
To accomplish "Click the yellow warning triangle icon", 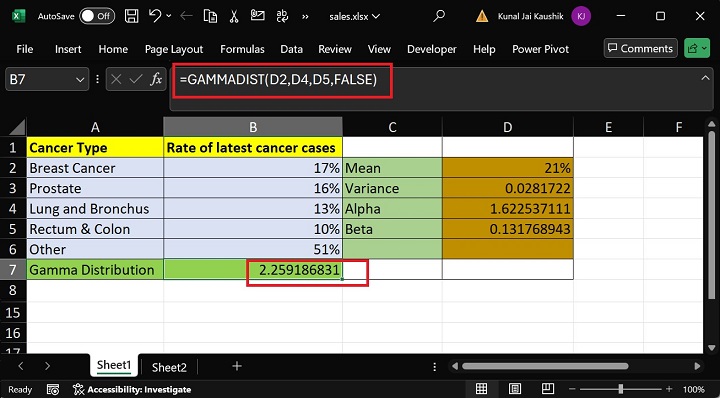I will (x=482, y=17).
